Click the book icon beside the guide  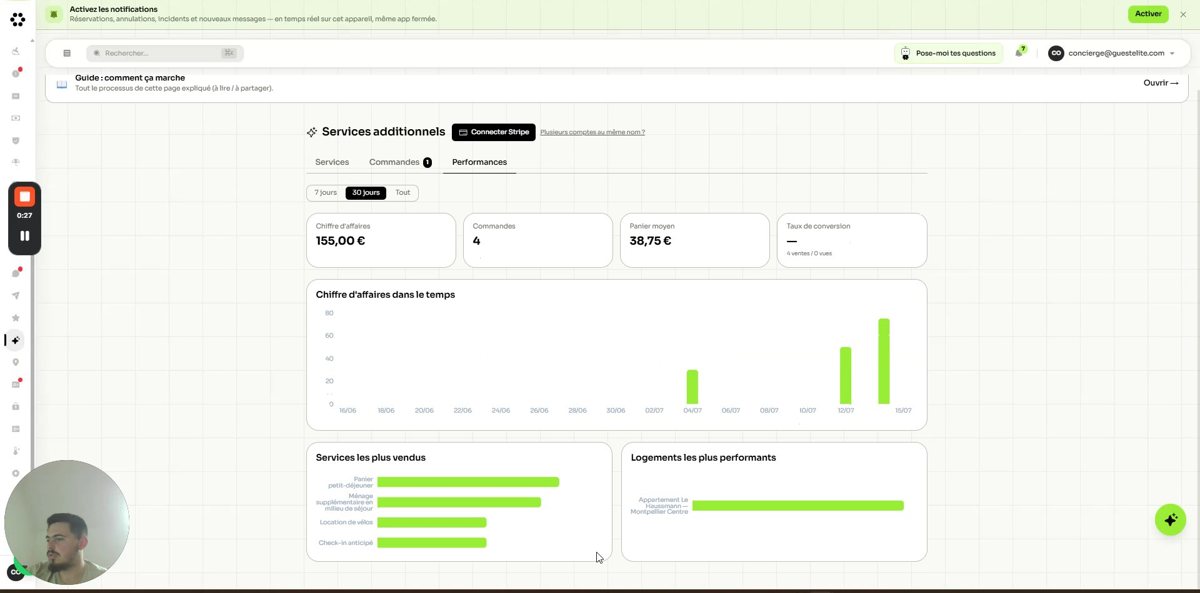(62, 84)
